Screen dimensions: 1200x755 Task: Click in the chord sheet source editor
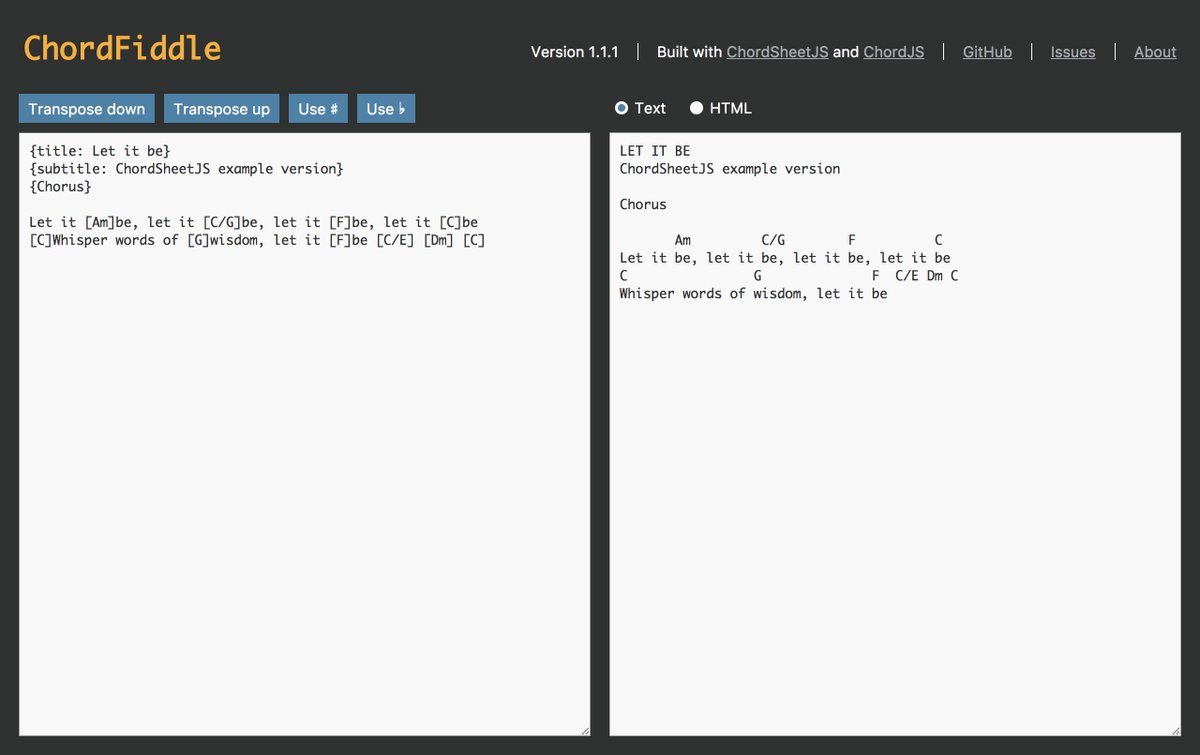pos(305,434)
